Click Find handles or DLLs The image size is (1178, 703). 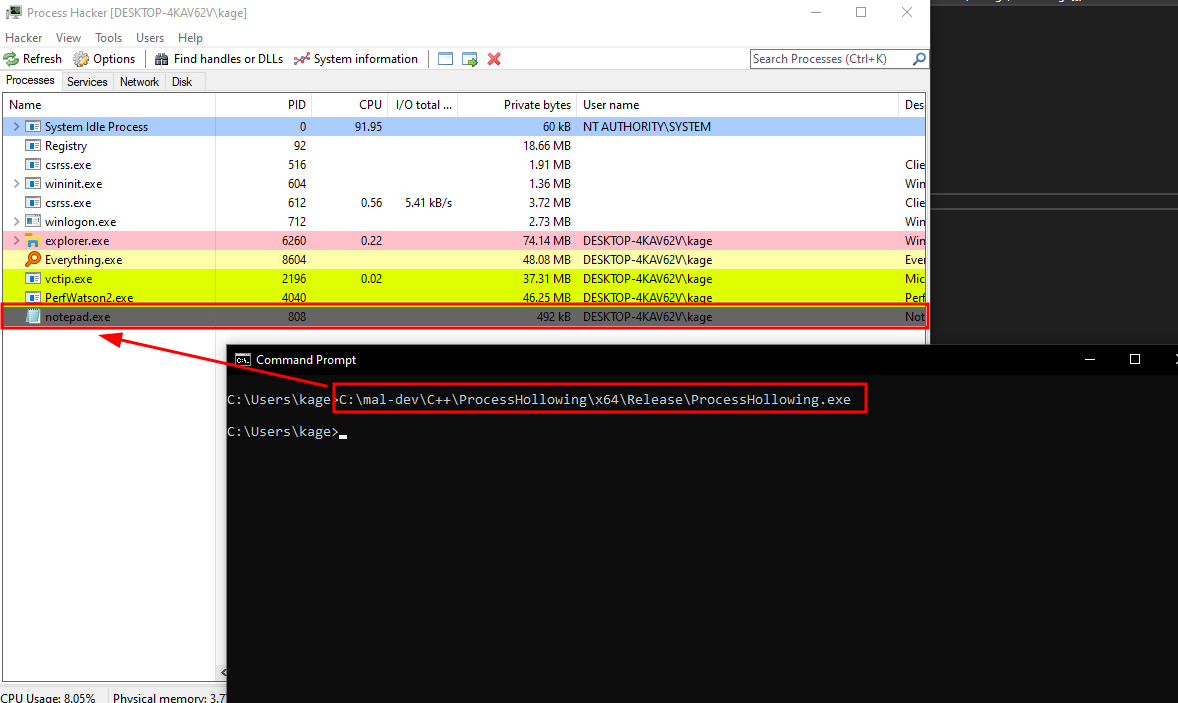(x=219, y=59)
